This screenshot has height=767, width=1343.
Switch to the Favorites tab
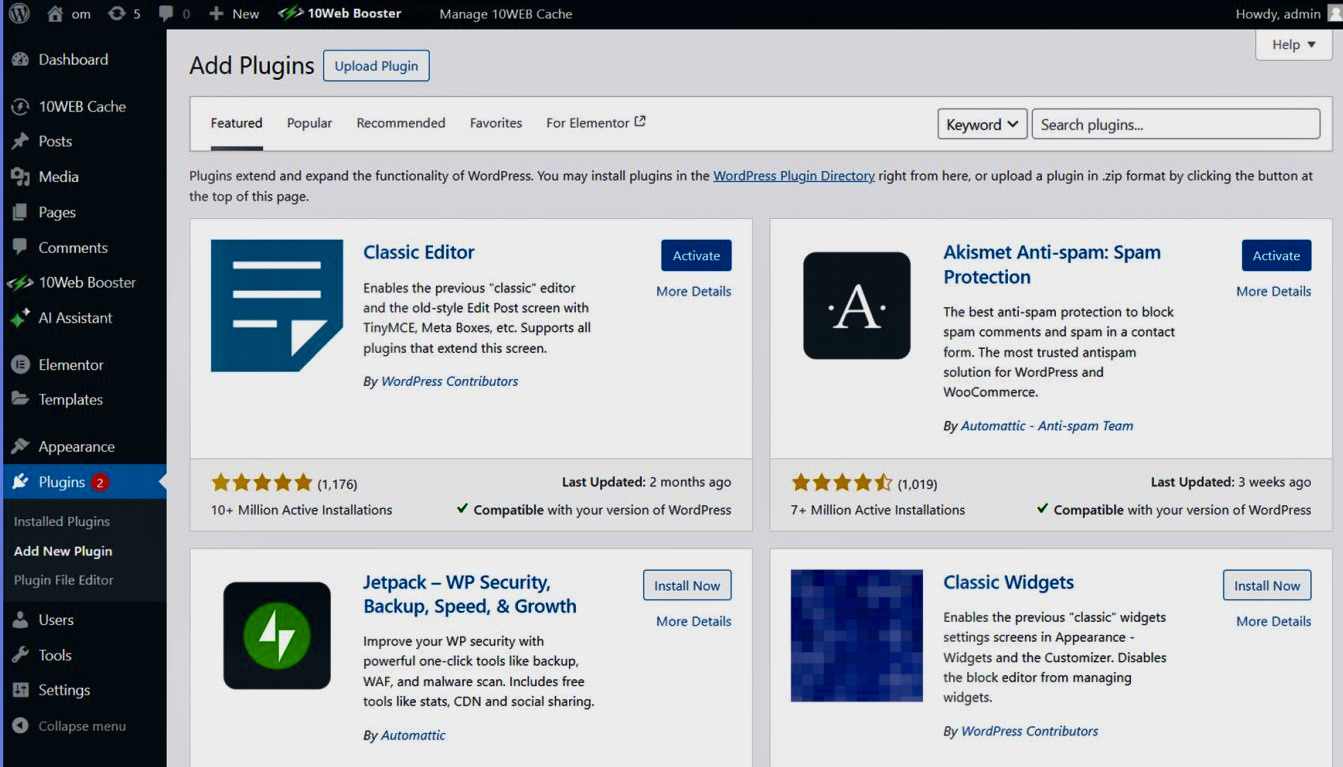coord(496,123)
